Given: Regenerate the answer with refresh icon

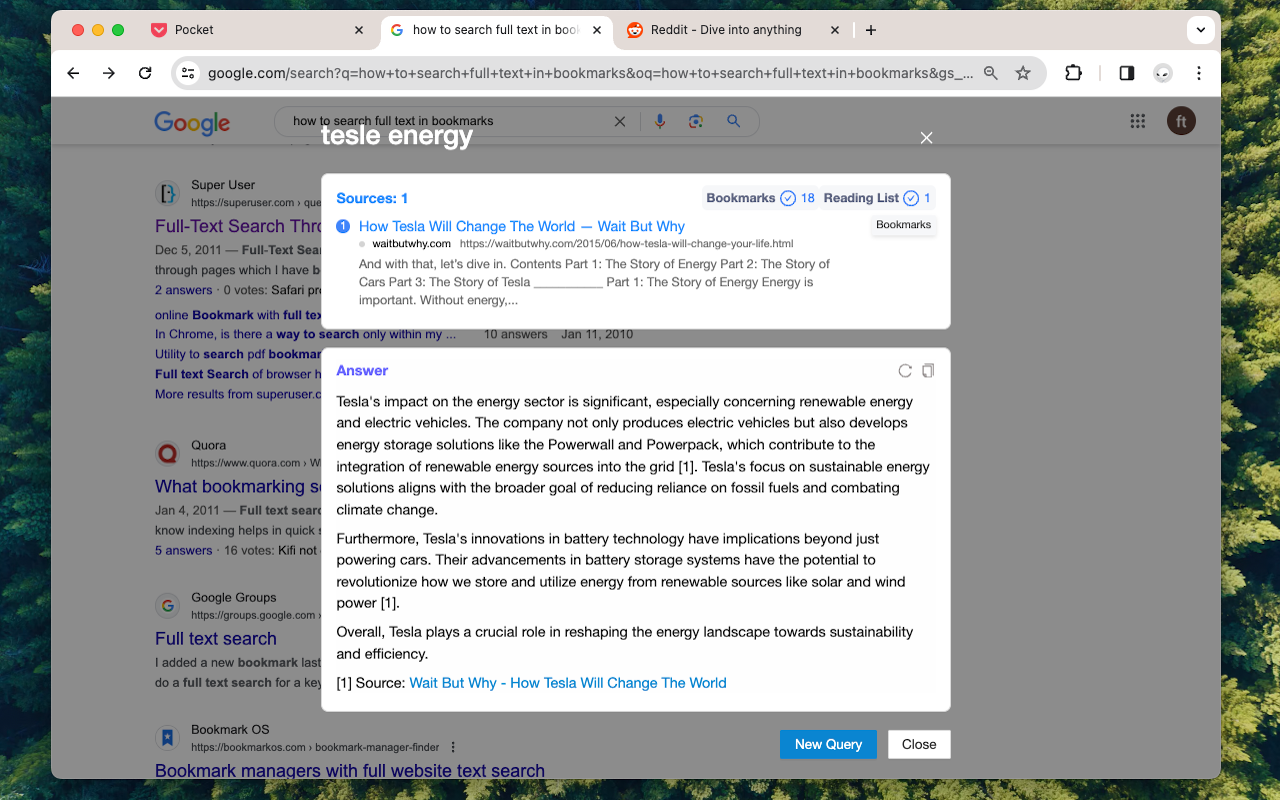Looking at the screenshot, I should (x=905, y=371).
